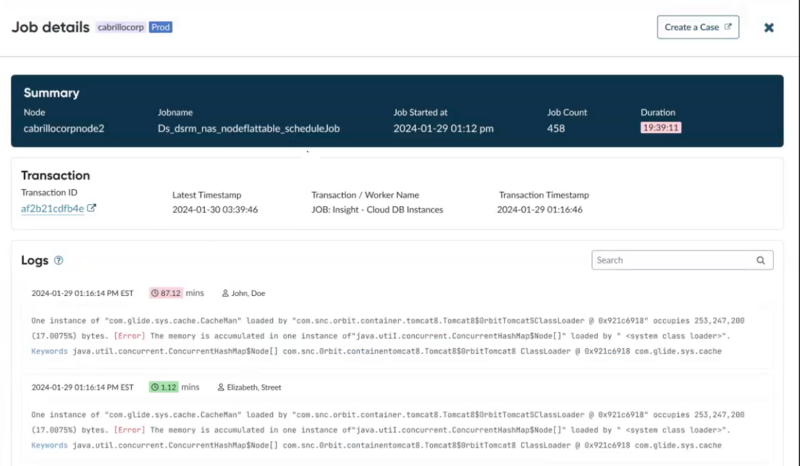Click the user icon beside John, Doe
This screenshot has height=466, width=800.
tap(225, 293)
